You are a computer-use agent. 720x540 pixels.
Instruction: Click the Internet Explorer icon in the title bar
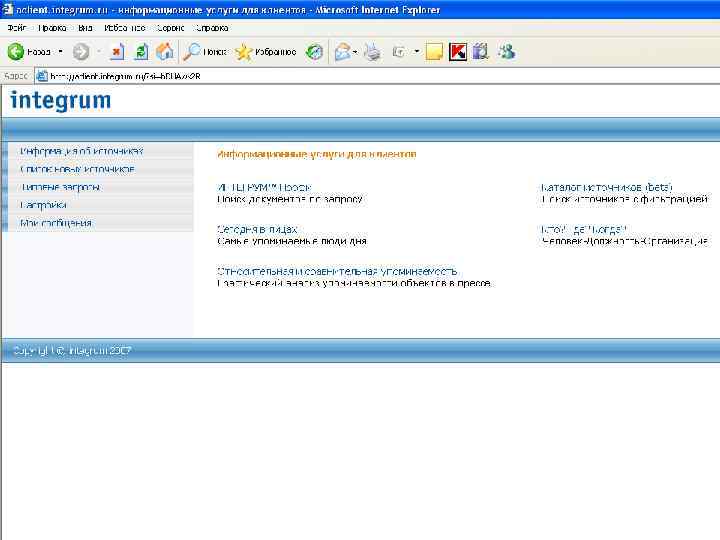click(x=8, y=9)
